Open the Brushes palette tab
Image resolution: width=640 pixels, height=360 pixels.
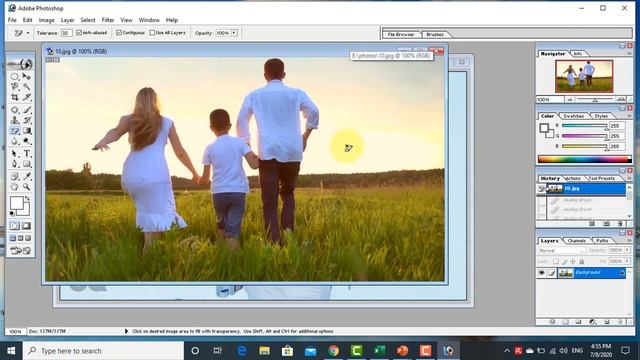[x=435, y=34]
